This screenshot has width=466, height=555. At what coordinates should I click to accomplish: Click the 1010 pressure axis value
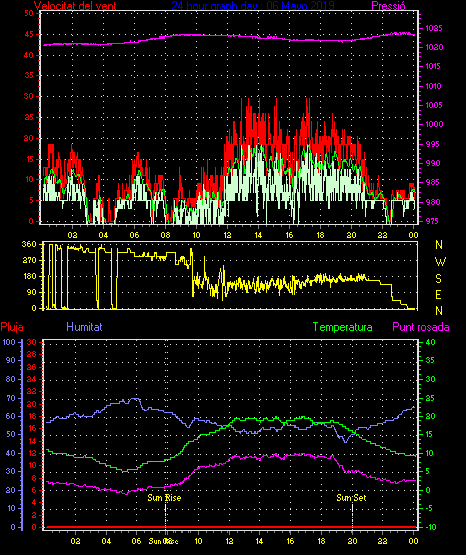(433, 86)
